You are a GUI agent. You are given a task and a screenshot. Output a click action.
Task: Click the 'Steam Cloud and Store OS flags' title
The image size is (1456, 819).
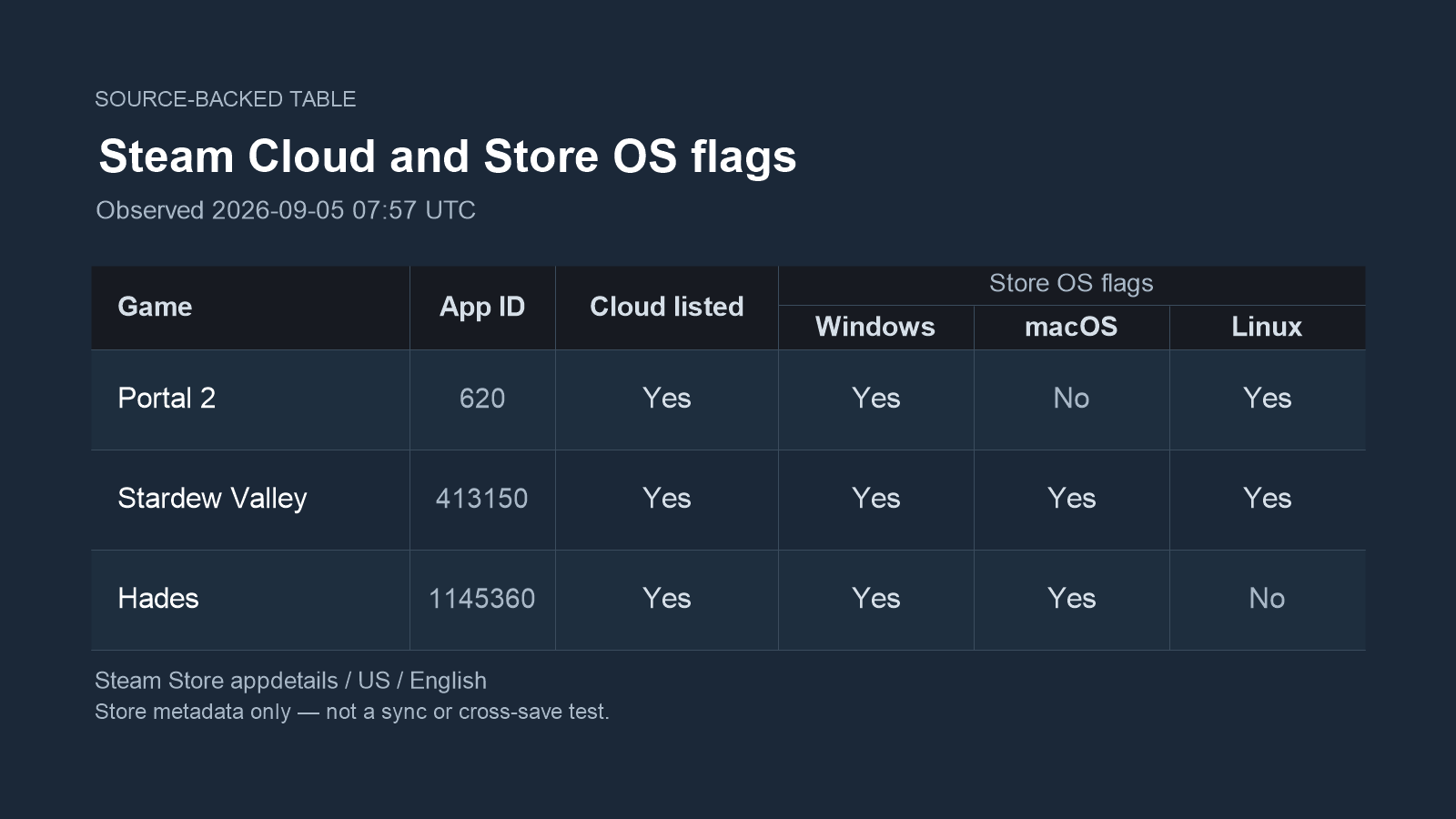click(x=448, y=157)
